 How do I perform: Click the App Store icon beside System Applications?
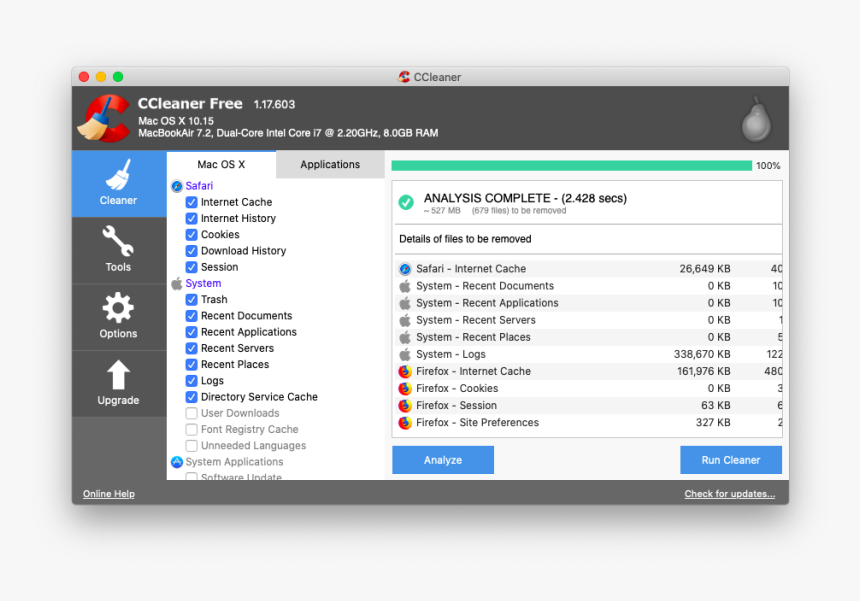coord(177,462)
